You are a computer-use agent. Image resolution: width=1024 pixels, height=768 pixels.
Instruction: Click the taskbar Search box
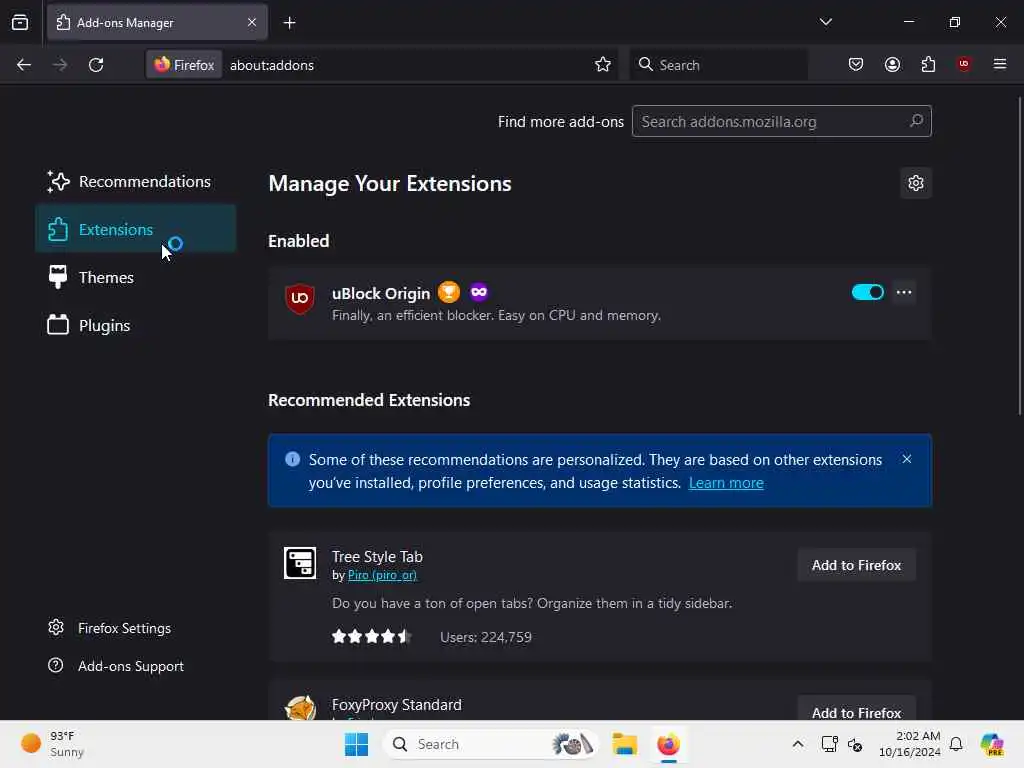pyautogui.click(x=490, y=744)
